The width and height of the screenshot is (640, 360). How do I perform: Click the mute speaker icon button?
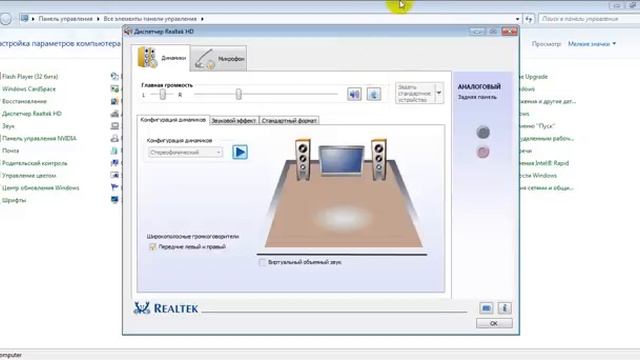tap(354, 94)
